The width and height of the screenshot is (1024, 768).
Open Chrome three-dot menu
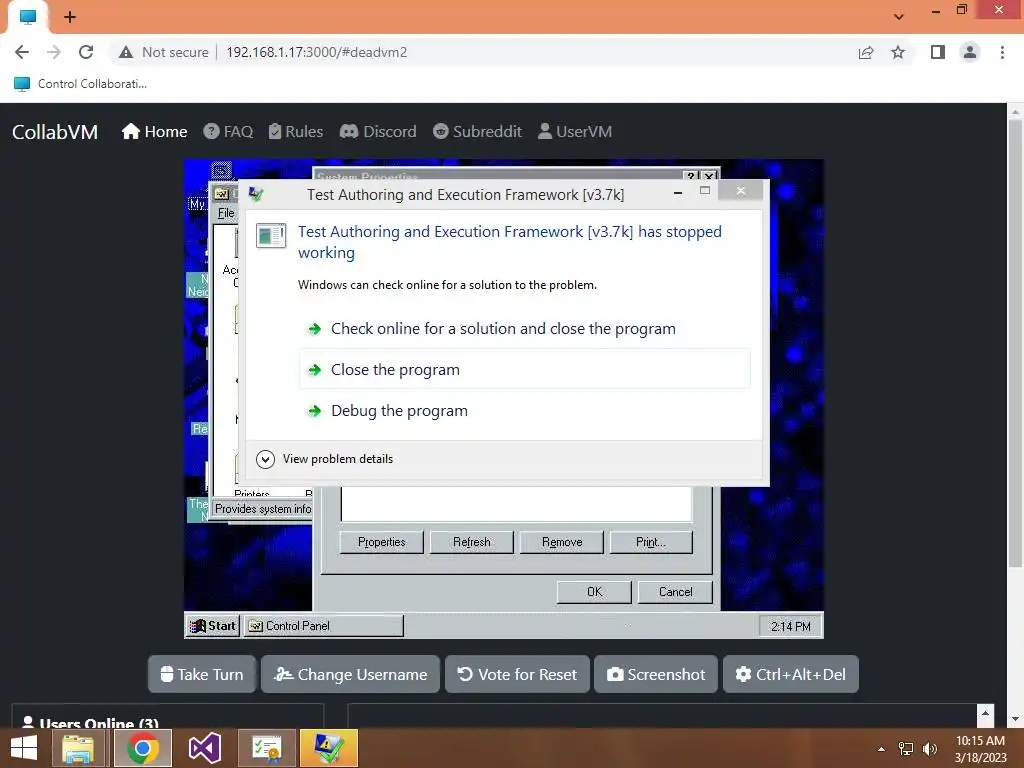tap(1002, 52)
